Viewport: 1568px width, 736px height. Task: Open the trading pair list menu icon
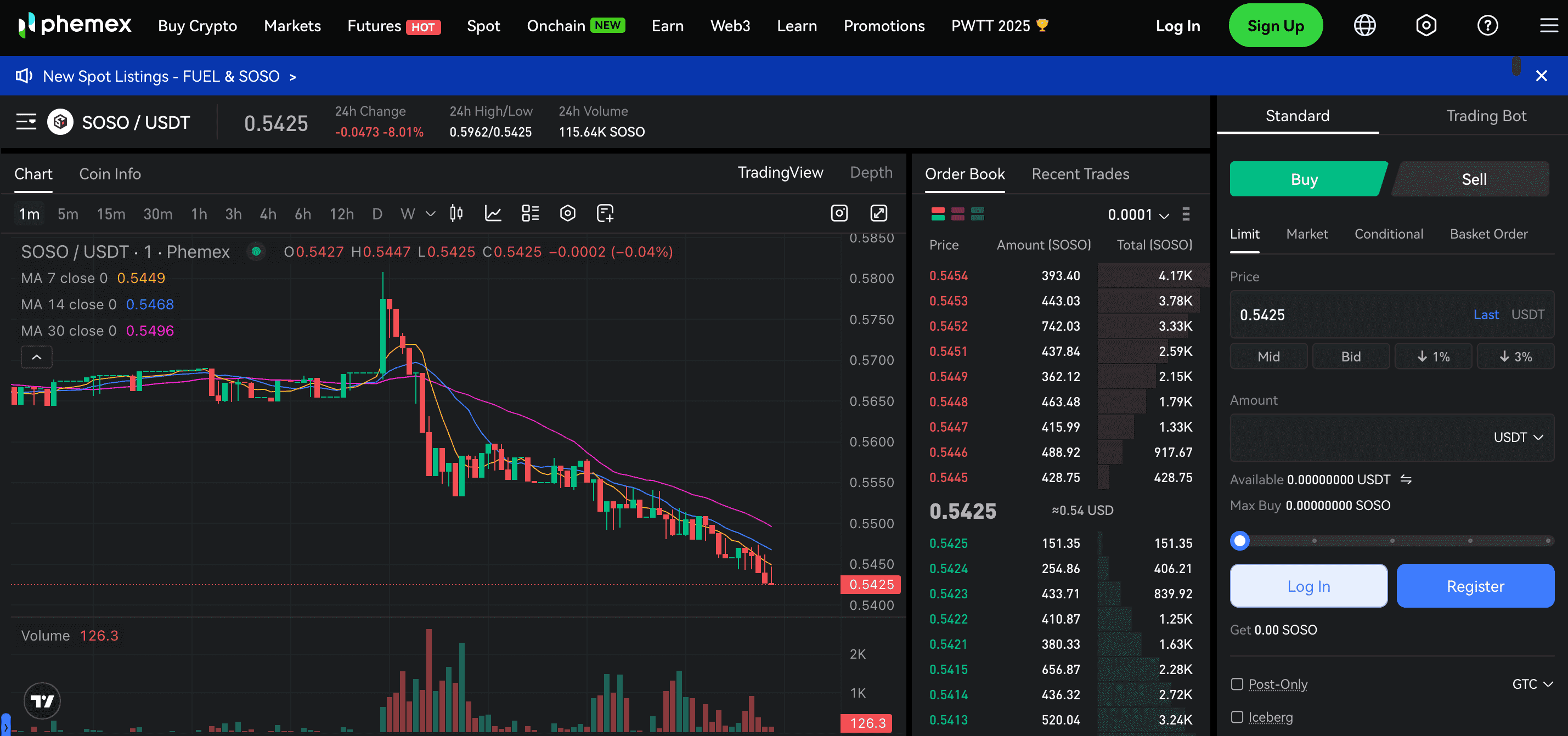(26, 122)
